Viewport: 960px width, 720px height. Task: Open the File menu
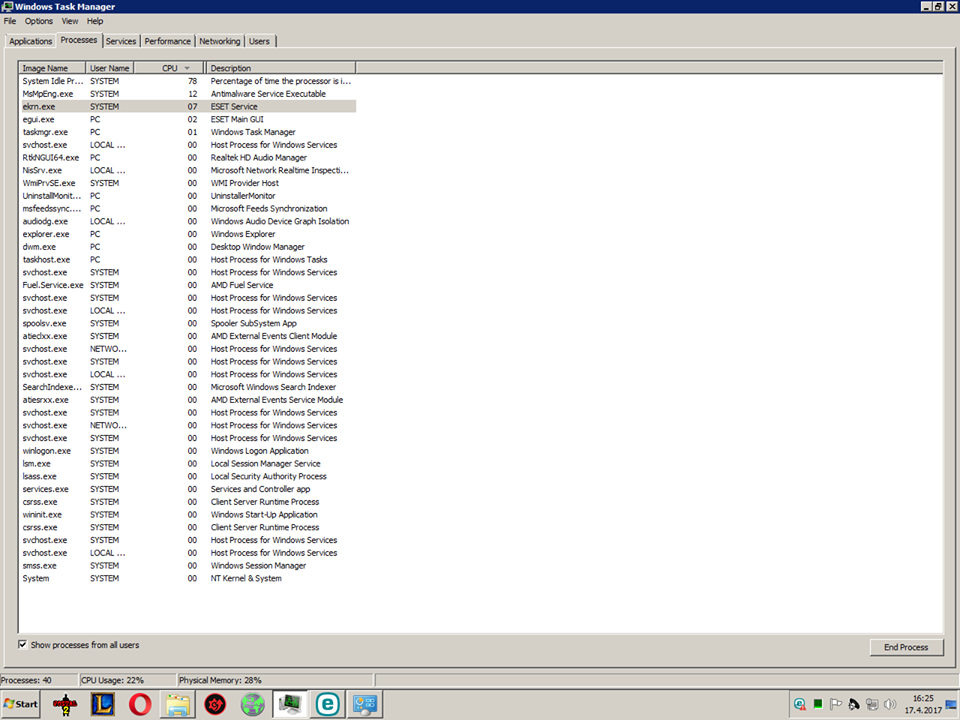(x=10, y=21)
